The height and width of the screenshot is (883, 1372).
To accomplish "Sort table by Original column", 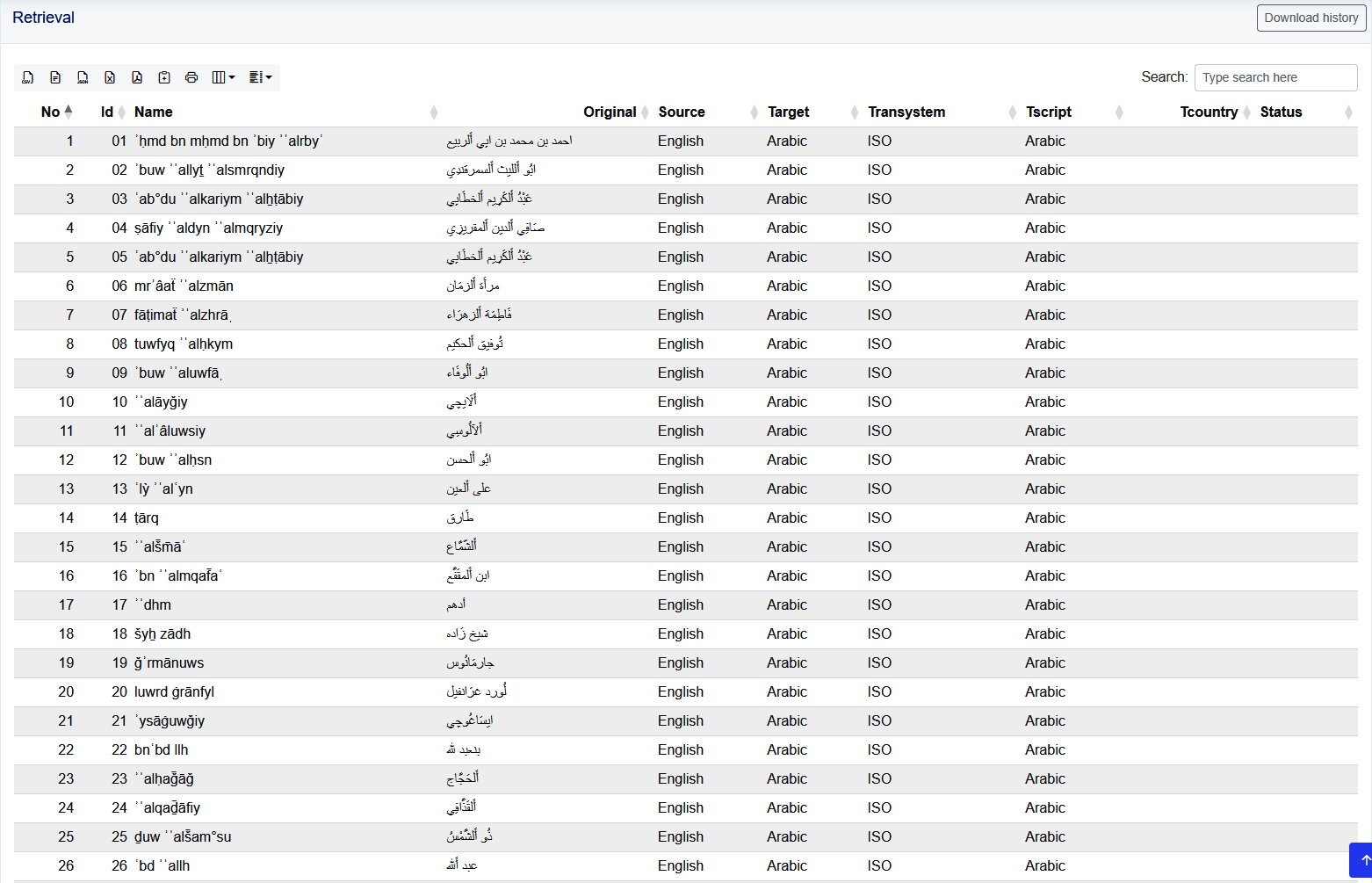I will click(617, 112).
